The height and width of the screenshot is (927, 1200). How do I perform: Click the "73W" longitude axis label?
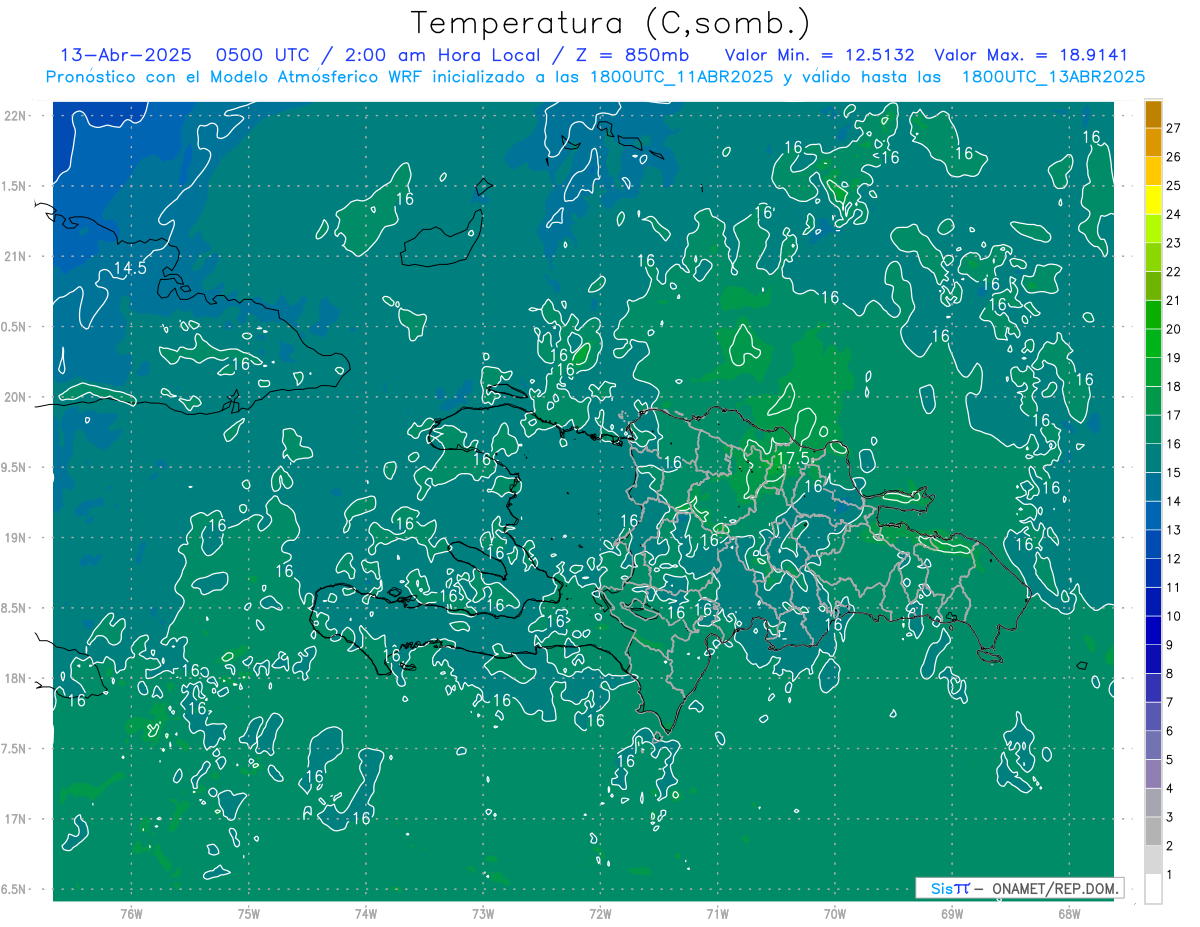(x=483, y=914)
